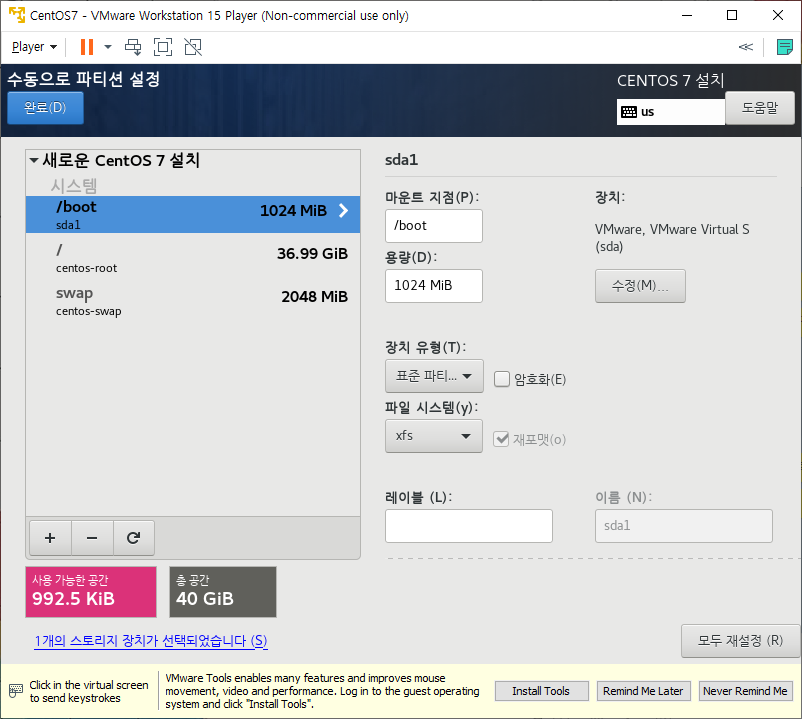This screenshot has height=719, width=802.
Task: Click the 모두 재설정(R) reset all button
Action: click(740, 641)
